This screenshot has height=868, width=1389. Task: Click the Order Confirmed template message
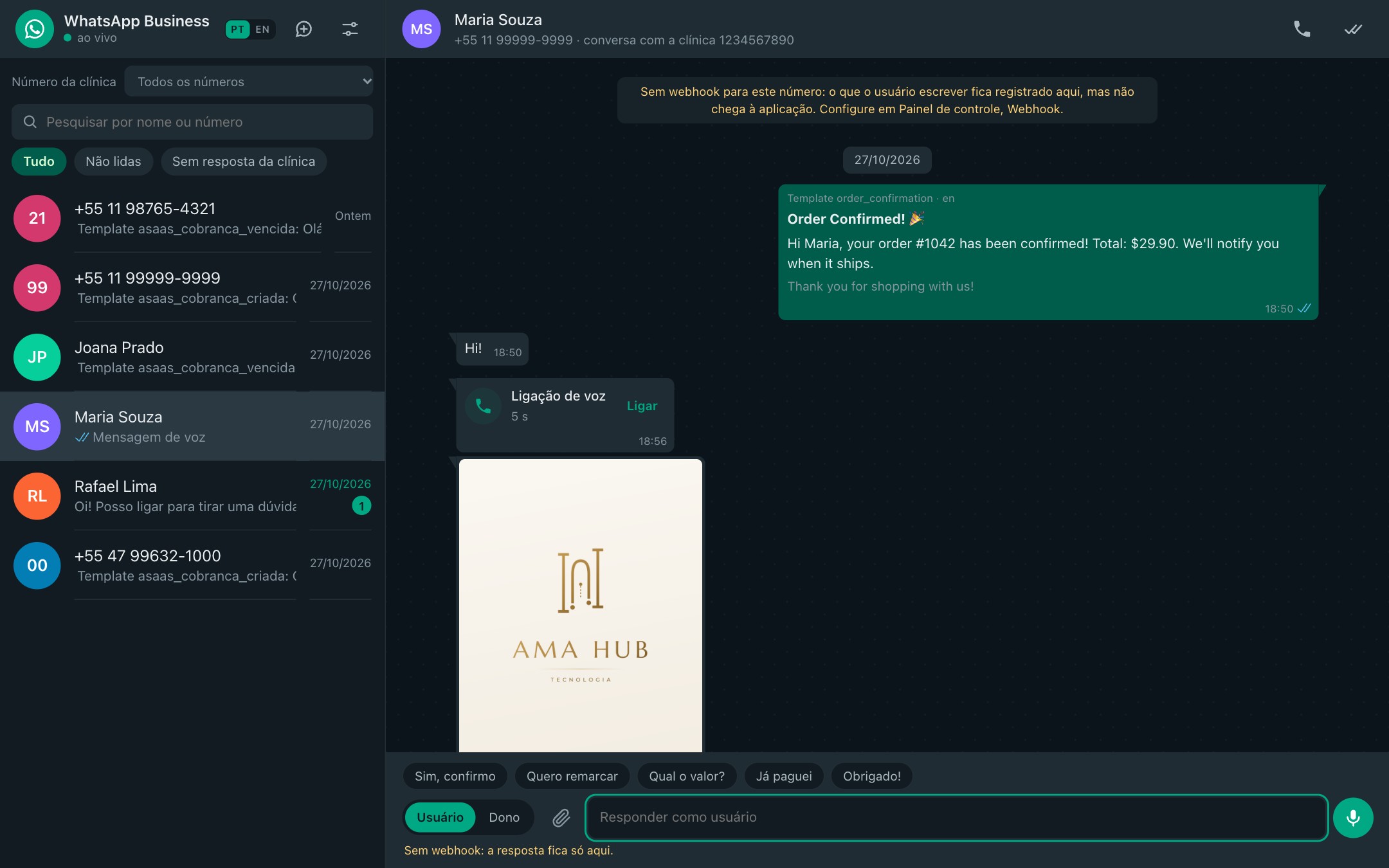point(1048,252)
